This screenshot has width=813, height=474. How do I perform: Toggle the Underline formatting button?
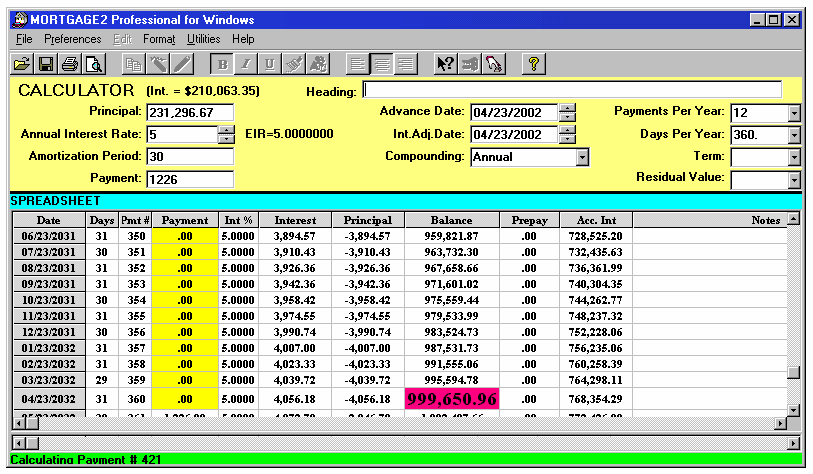click(x=270, y=64)
